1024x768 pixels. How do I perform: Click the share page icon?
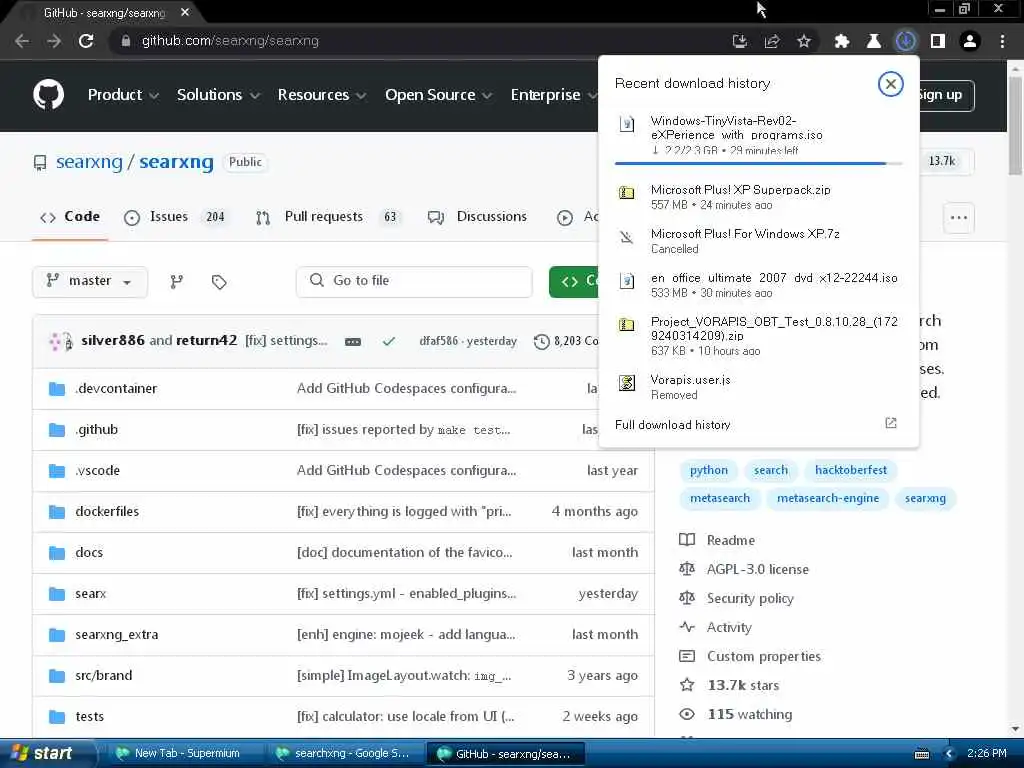tap(771, 41)
